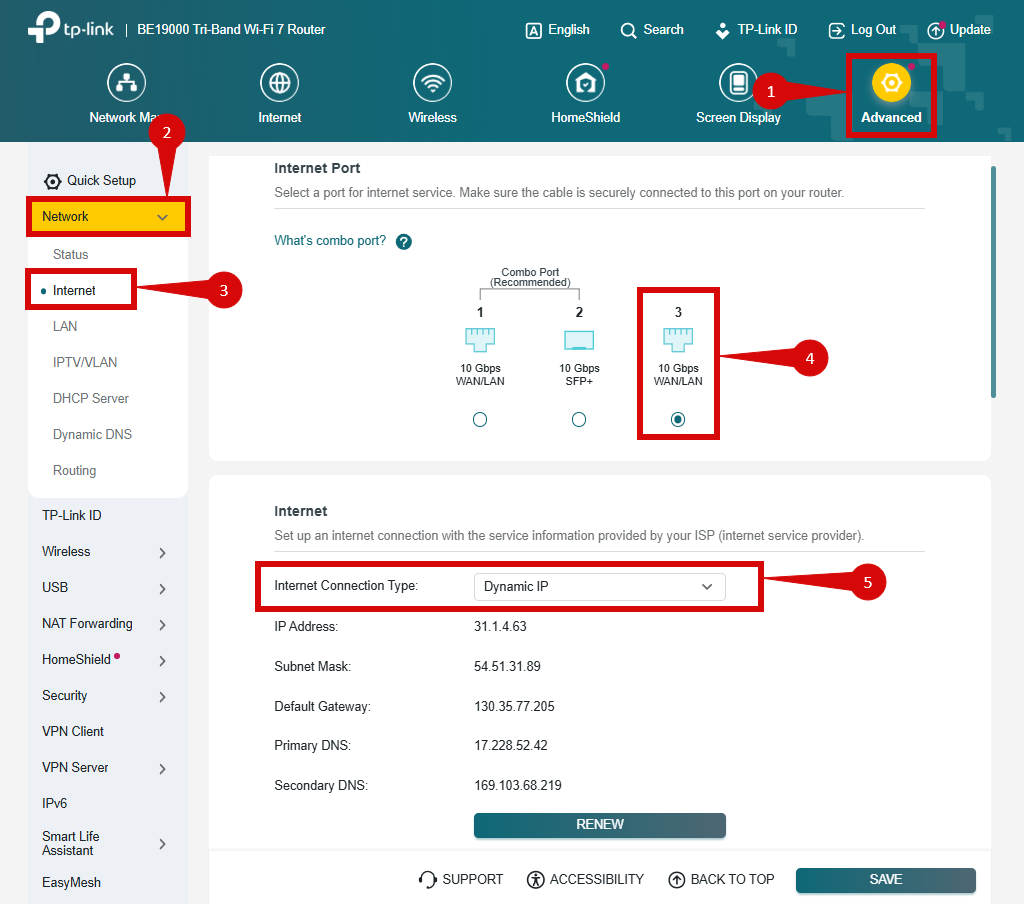Click the Internet globe icon in top navigation
The image size is (1024, 904).
pos(279,83)
